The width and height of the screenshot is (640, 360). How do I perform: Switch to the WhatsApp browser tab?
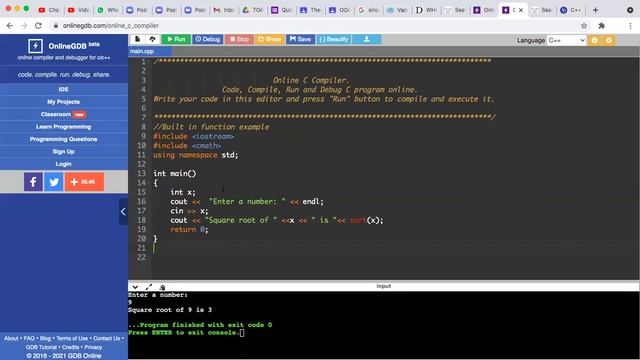coord(108,10)
